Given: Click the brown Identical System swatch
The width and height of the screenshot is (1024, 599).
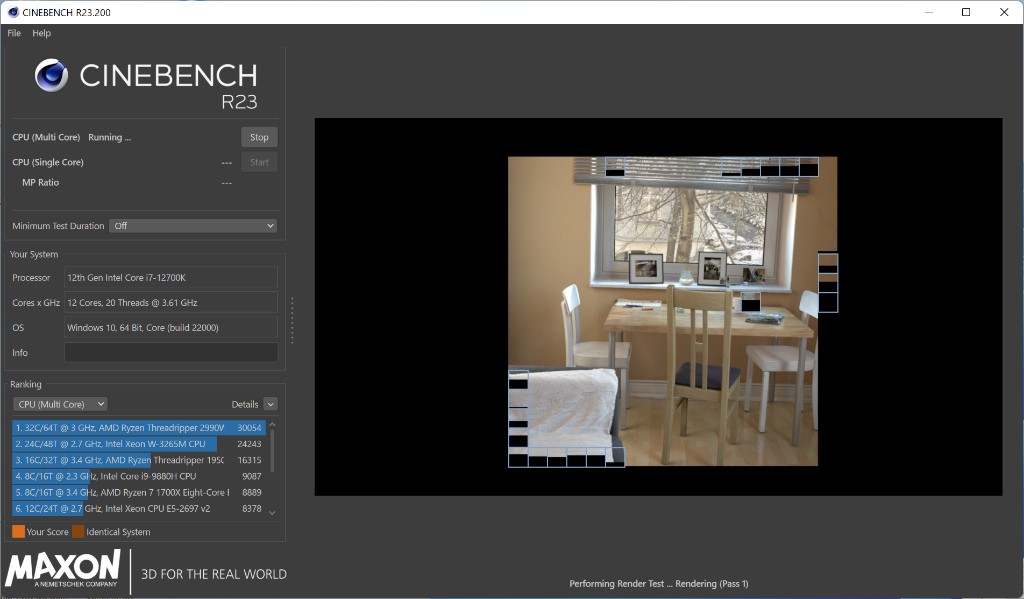Looking at the screenshot, I should pos(78,532).
